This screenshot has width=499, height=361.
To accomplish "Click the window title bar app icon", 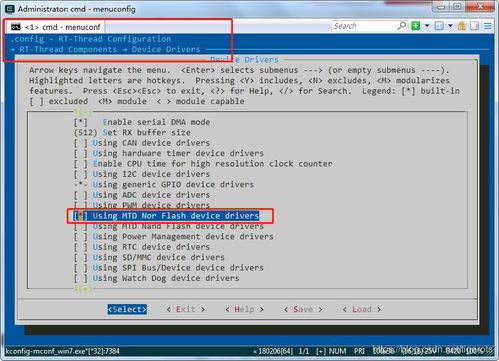I will (10, 9).
